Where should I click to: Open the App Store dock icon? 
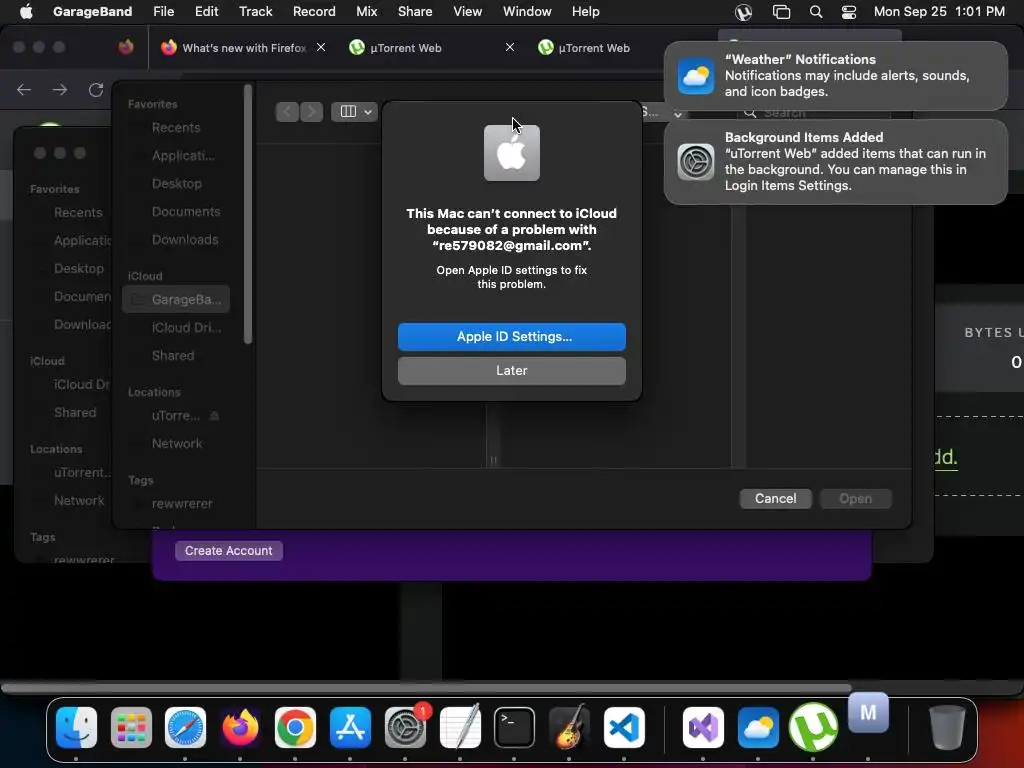point(350,727)
